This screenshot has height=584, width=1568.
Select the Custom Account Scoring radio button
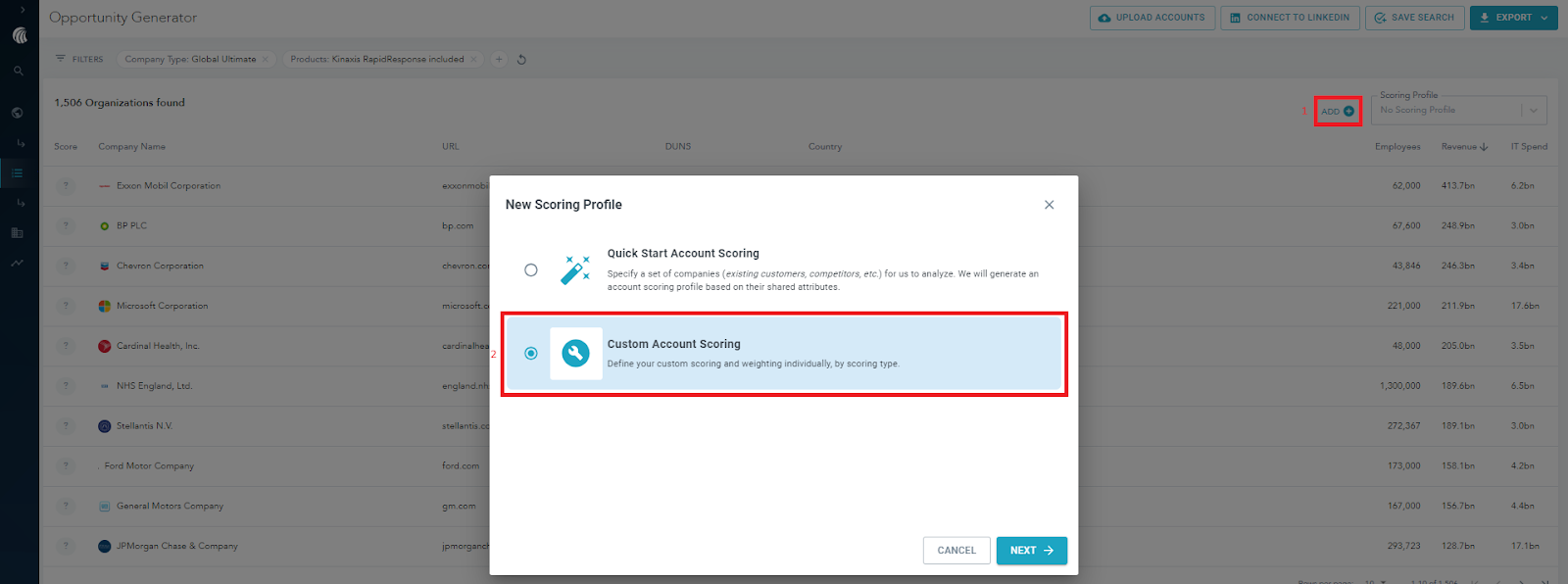click(530, 353)
